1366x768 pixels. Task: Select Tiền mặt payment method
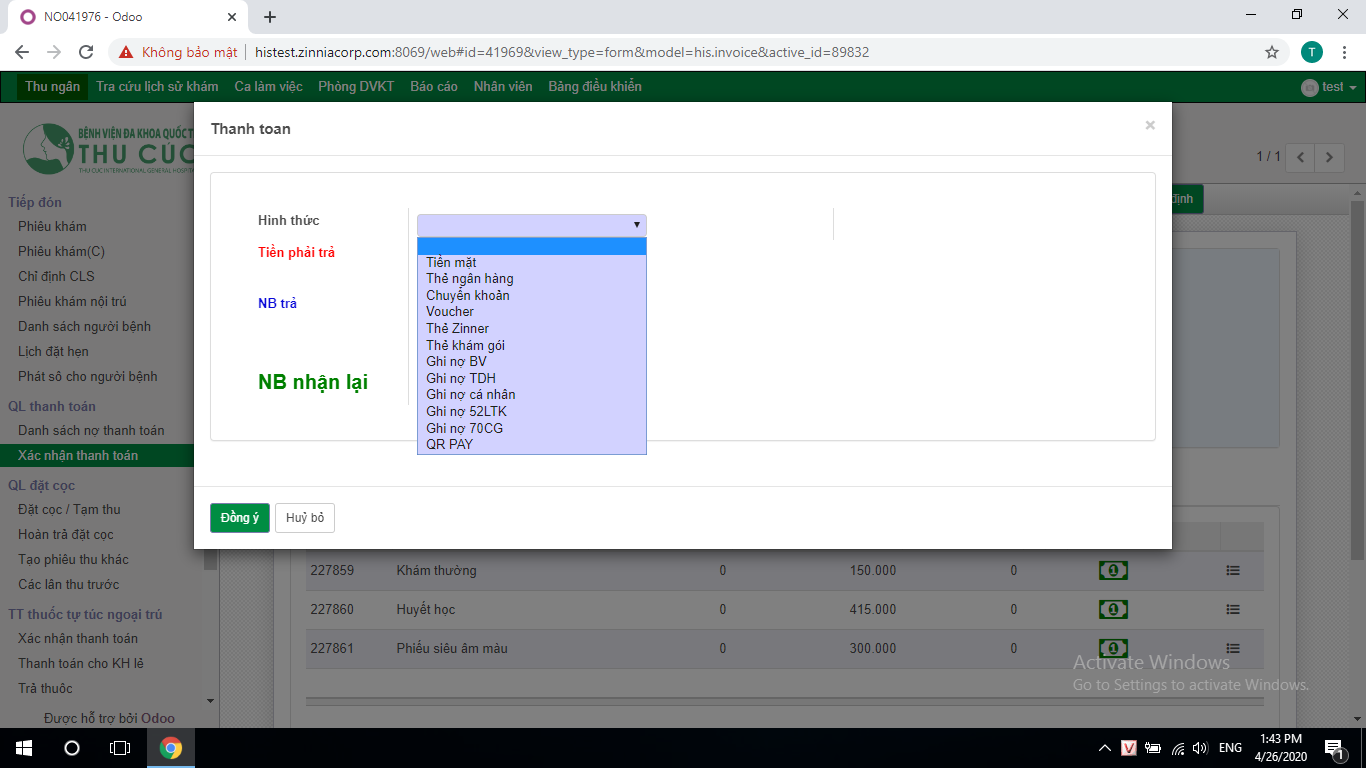(451, 262)
